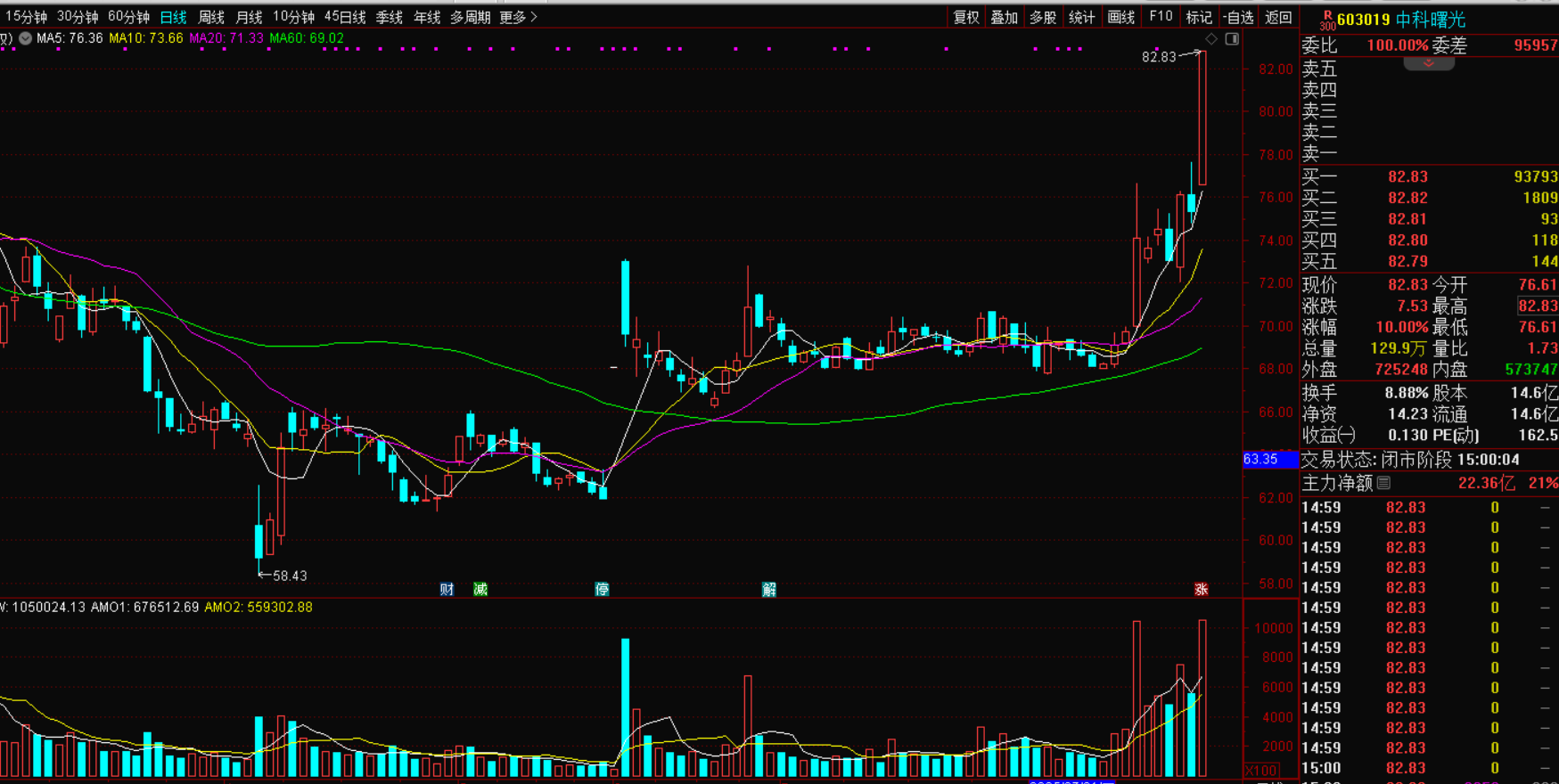Click the 返回 back button
Screen dimensions: 1559x784
pos(1278,17)
